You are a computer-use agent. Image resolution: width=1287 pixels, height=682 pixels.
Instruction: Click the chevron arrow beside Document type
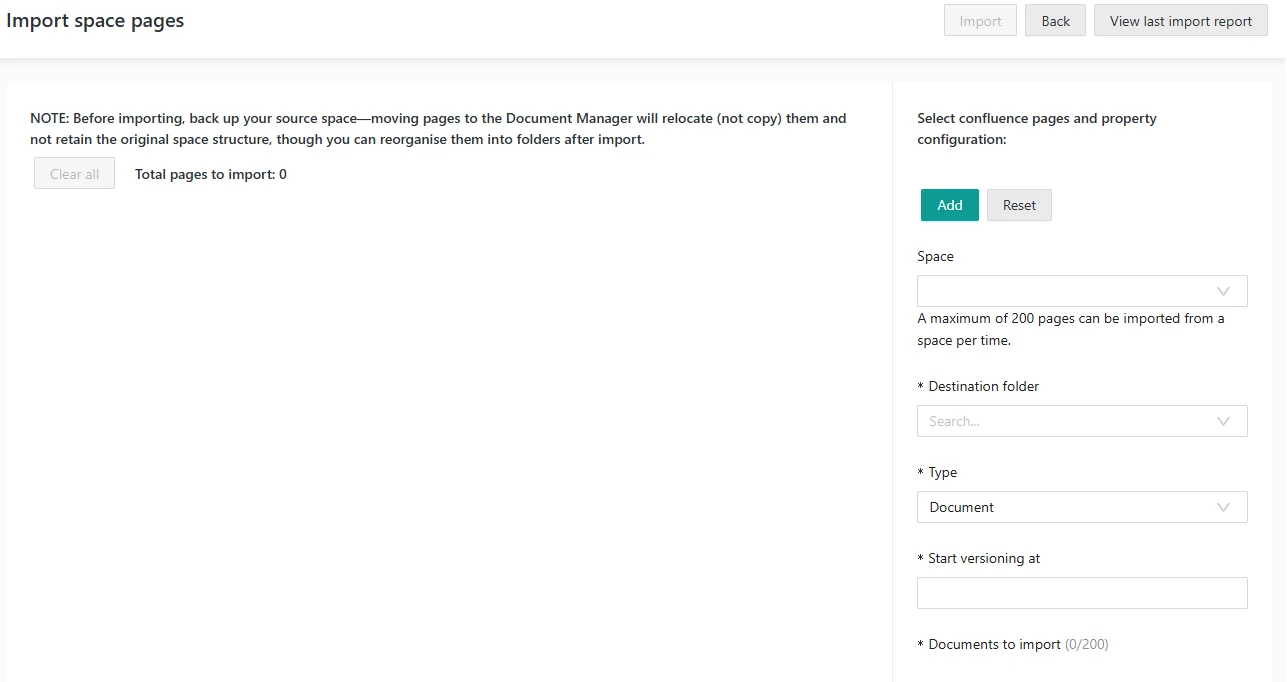[x=1223, y=507]
